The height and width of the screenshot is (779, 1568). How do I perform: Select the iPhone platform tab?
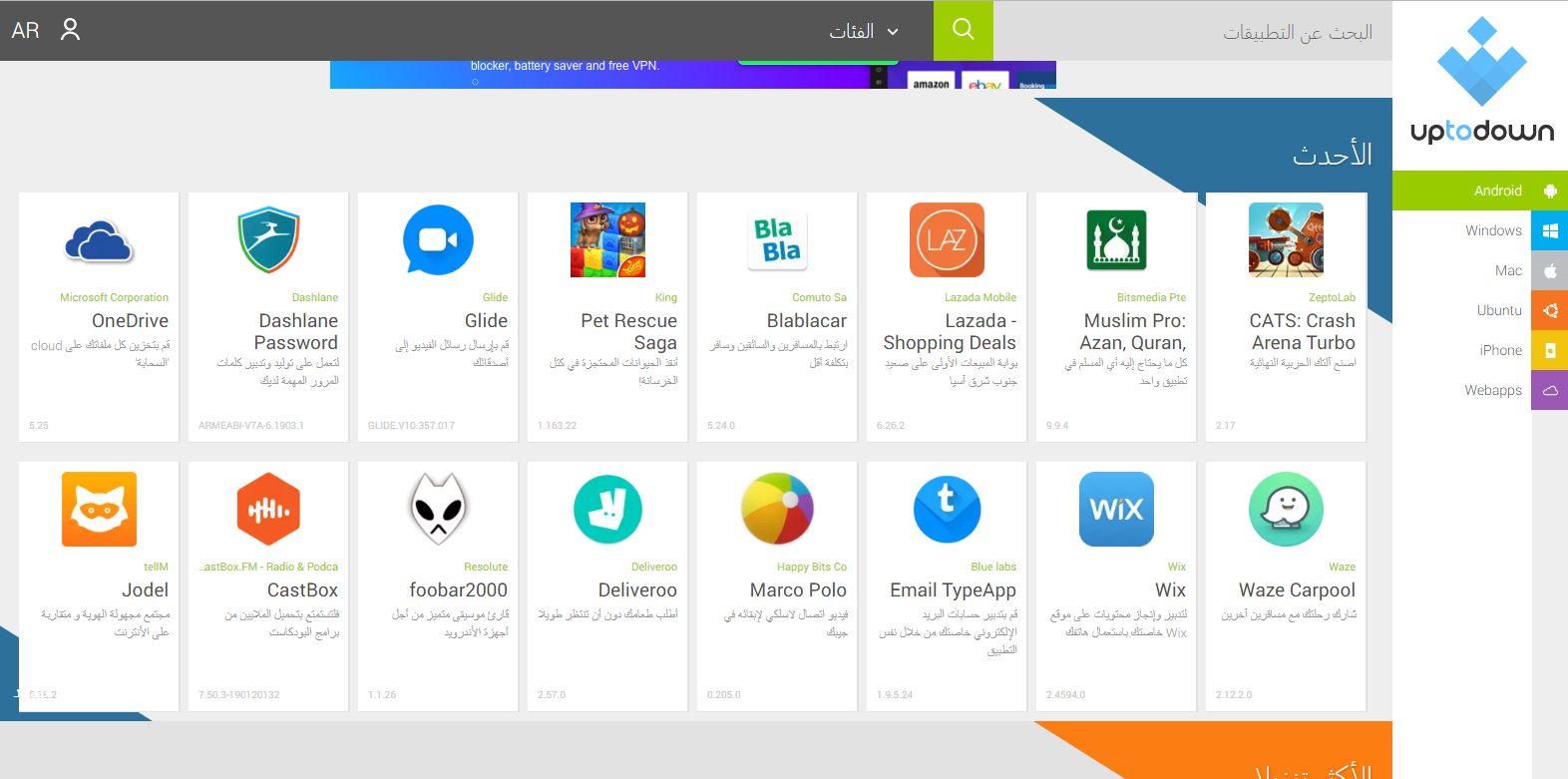pyautogui.click(x=1480, y=350)
